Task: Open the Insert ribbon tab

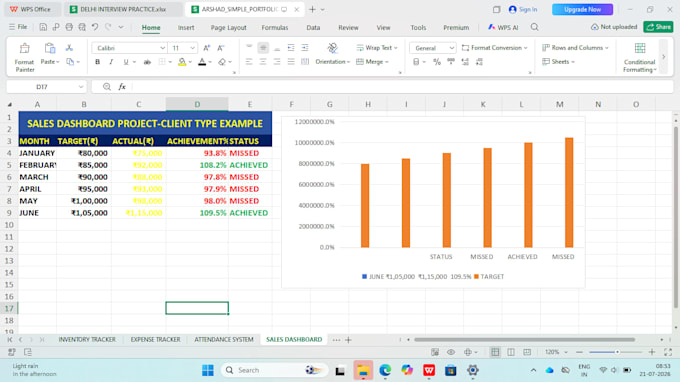Action: (x=186, y=27)
